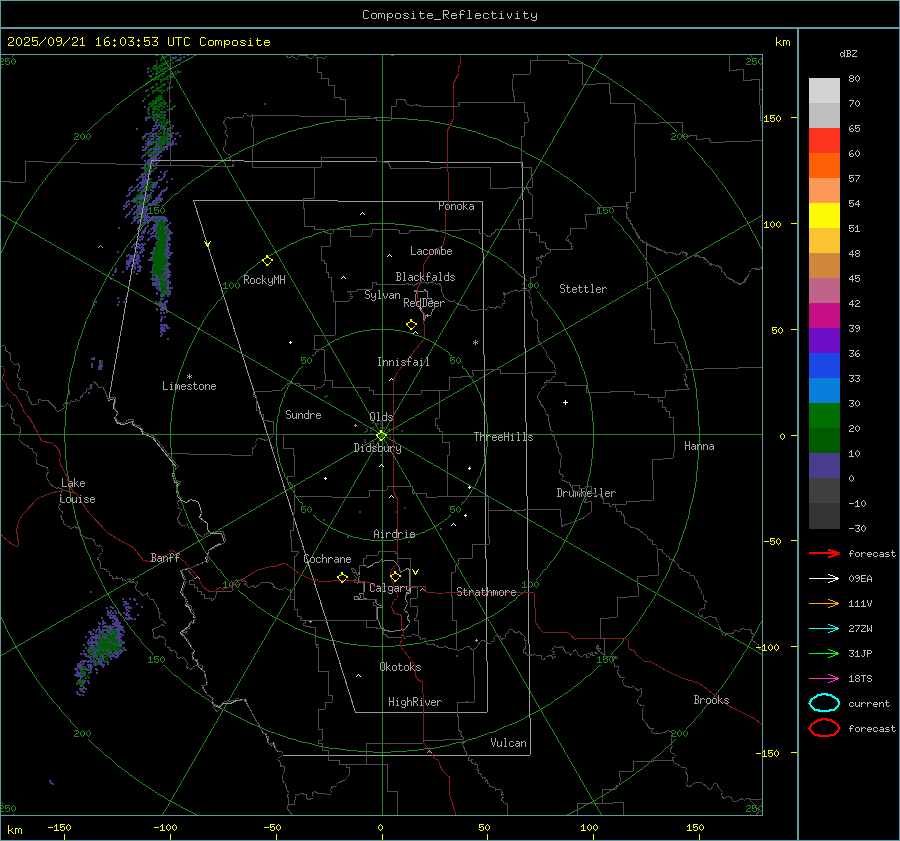This screenshot has width=900, height=841.
Task: Click the radar center diamond at Didsbury
Action: [381, 435]
